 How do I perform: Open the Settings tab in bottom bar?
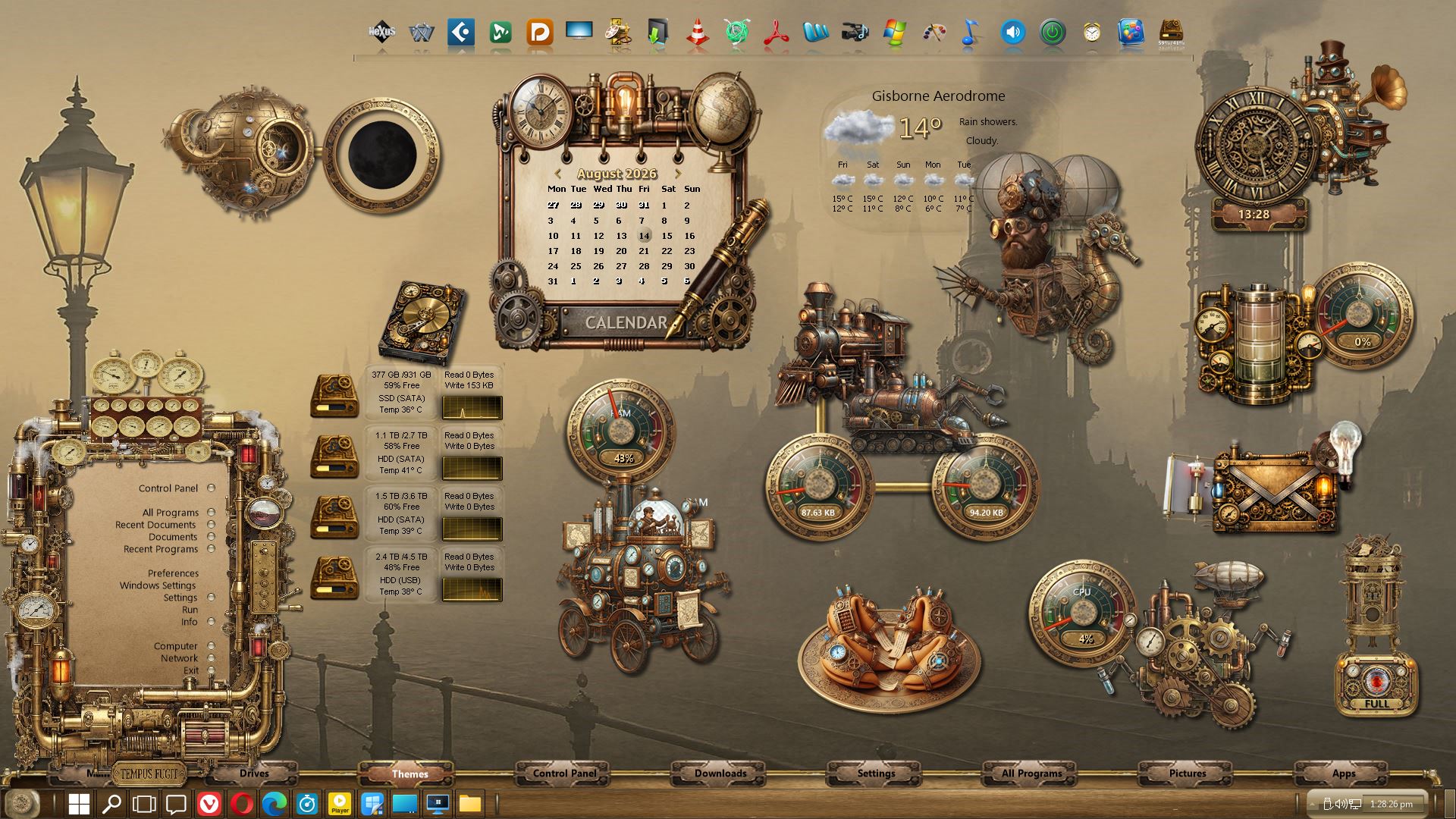[876, 773]
